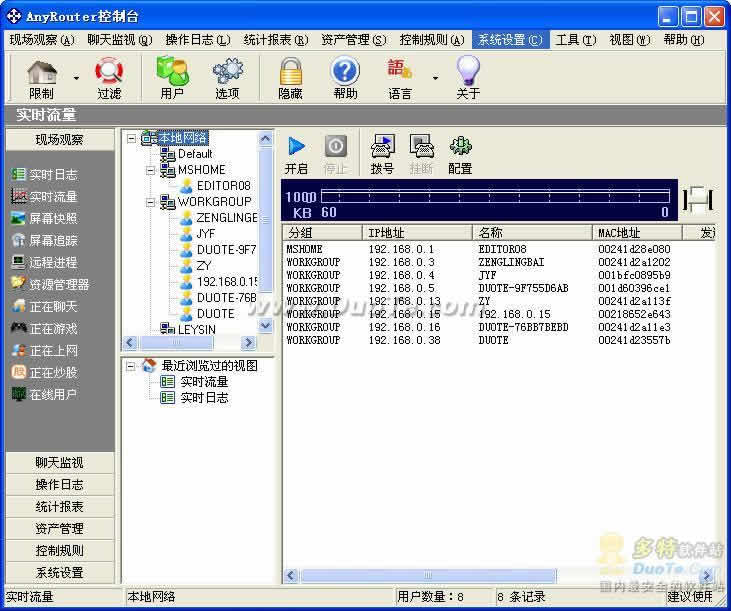This screenshot has width=731, height=611.
Task: Collapse the 最近浏览过的视图 tree node
Action: [131, 366]
